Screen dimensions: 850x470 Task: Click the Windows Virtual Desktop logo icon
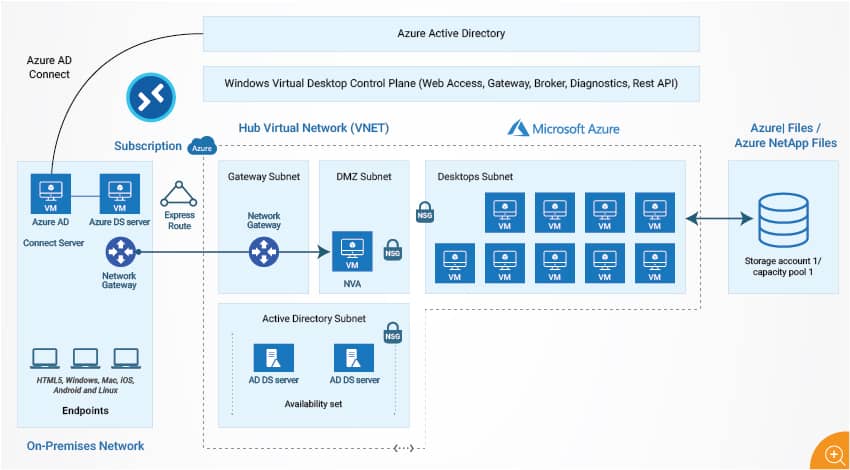[x=151, y=100]
